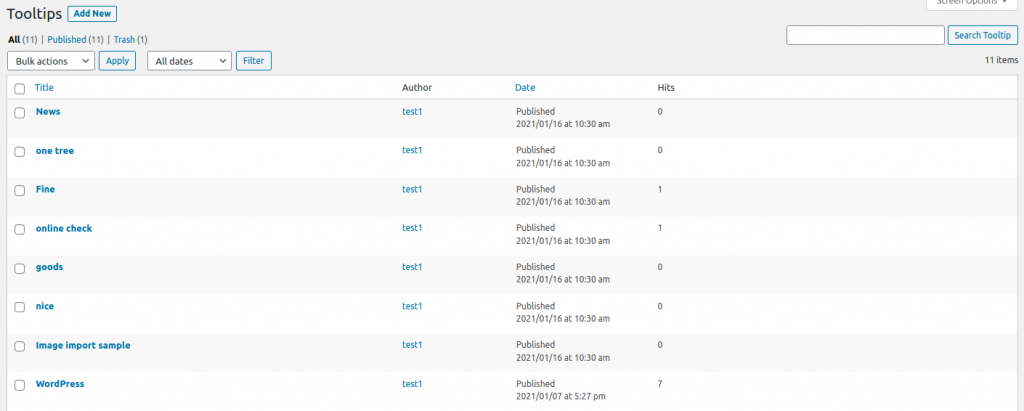Open the Image import sample tooltip
The image size is (1024, 411).
83,345
